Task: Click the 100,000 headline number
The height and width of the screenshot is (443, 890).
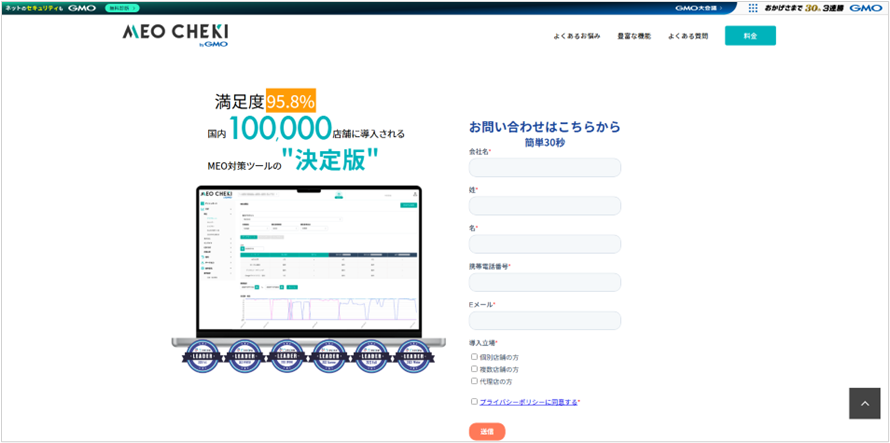Action: click(x=280, y=128)
